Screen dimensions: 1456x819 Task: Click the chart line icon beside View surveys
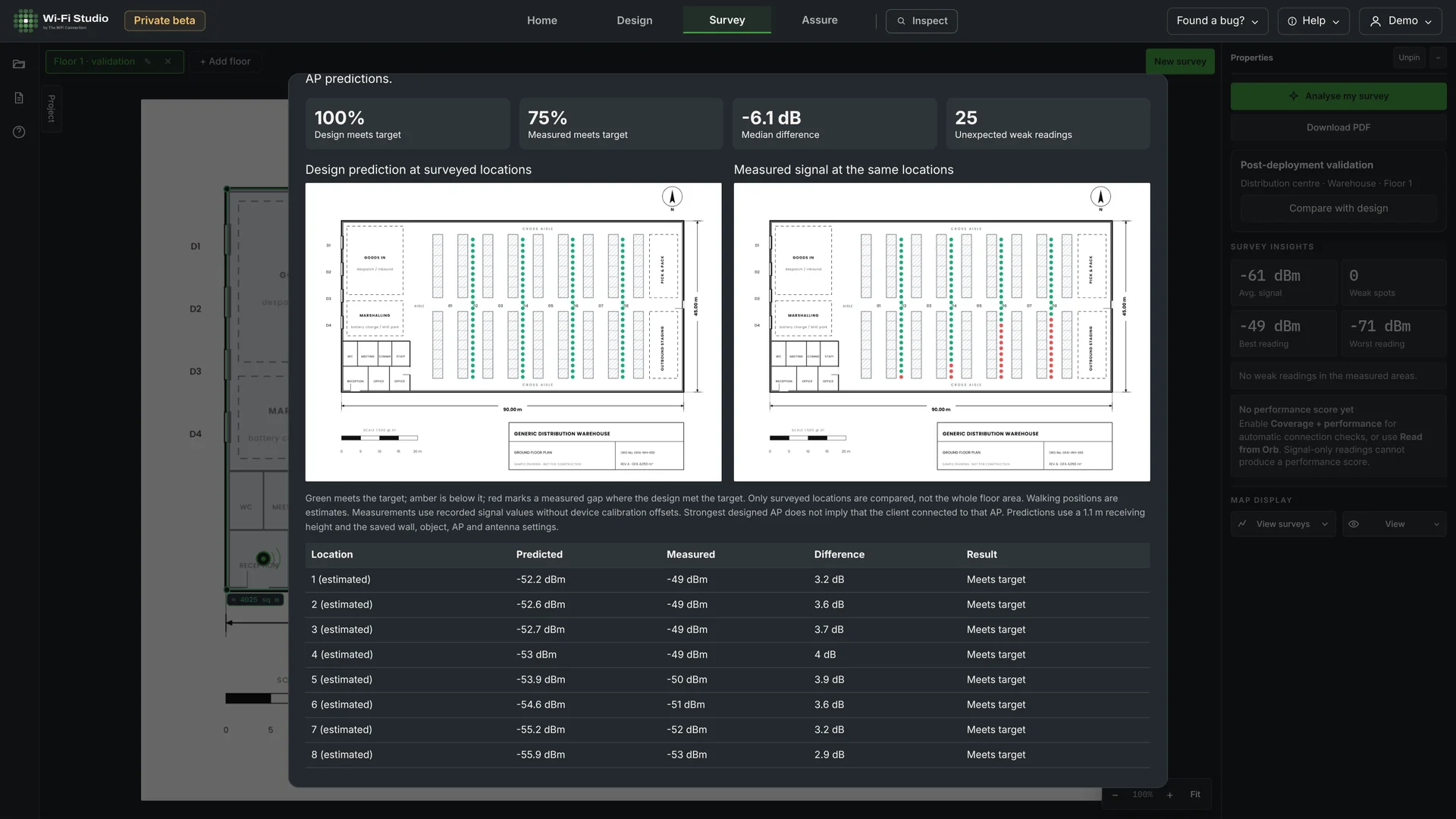[x=1242, y=524]
